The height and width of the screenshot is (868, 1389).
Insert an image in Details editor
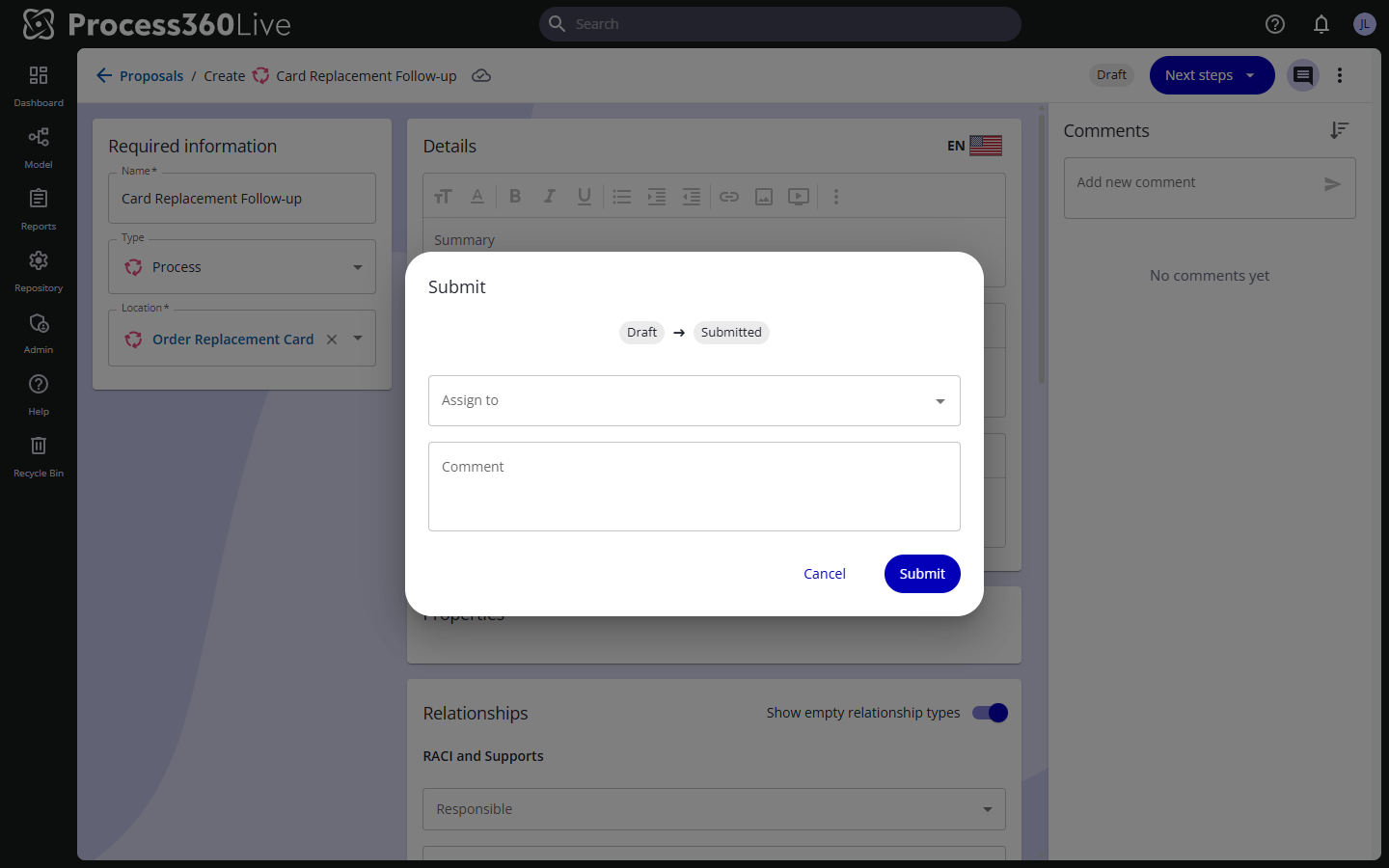tap(764, 197)
